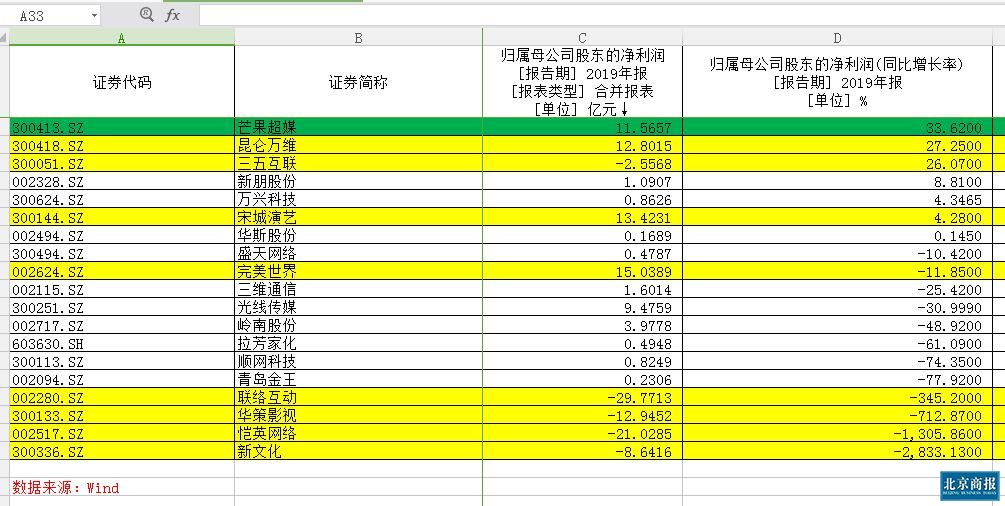Click the fx insert function icon
Image resolution: width=1005 pixels, height=506 pixels.
coord(172,15)
